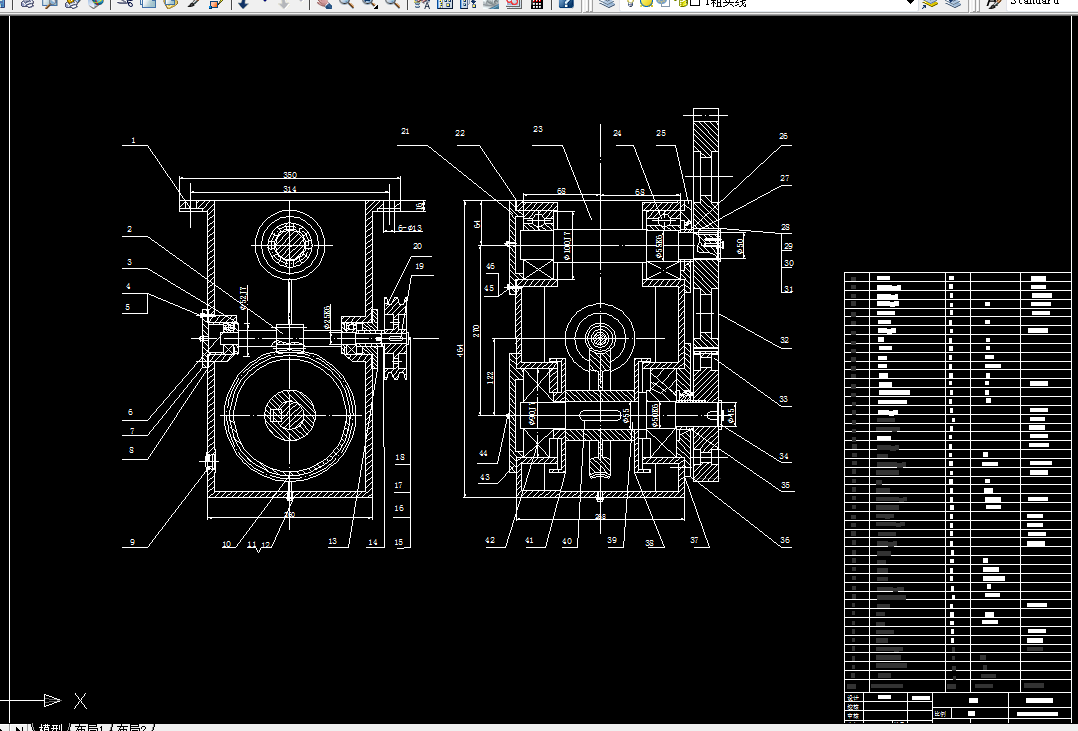Click the layout tab navigation arrow
The image size is (1078, 731).
point(17,728)
